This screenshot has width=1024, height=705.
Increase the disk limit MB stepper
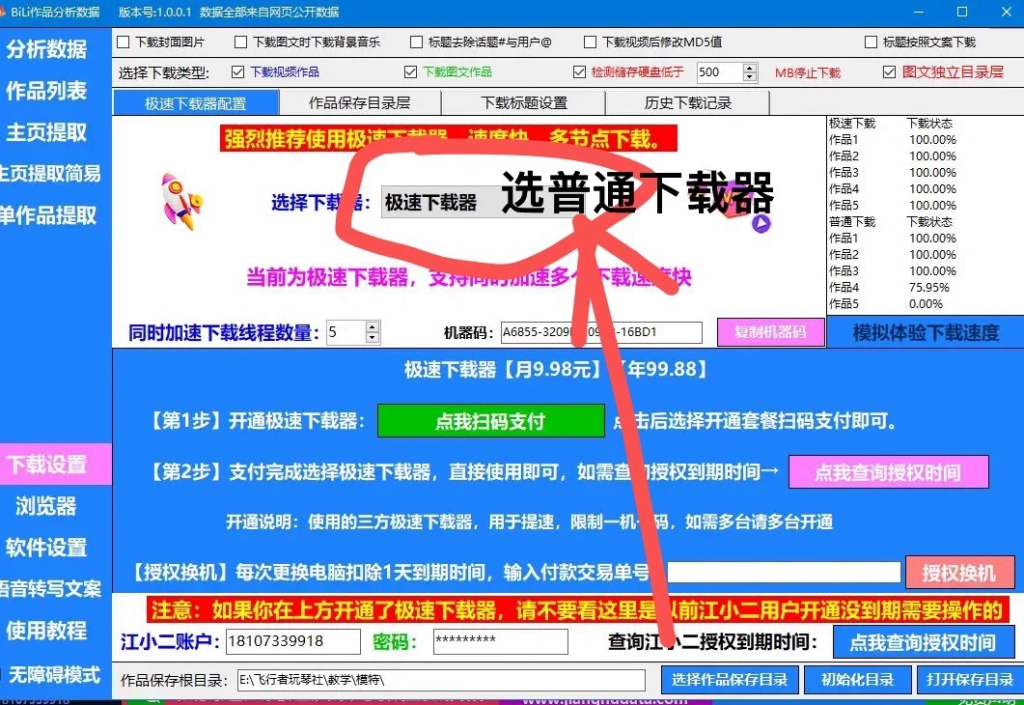(750, 67)
